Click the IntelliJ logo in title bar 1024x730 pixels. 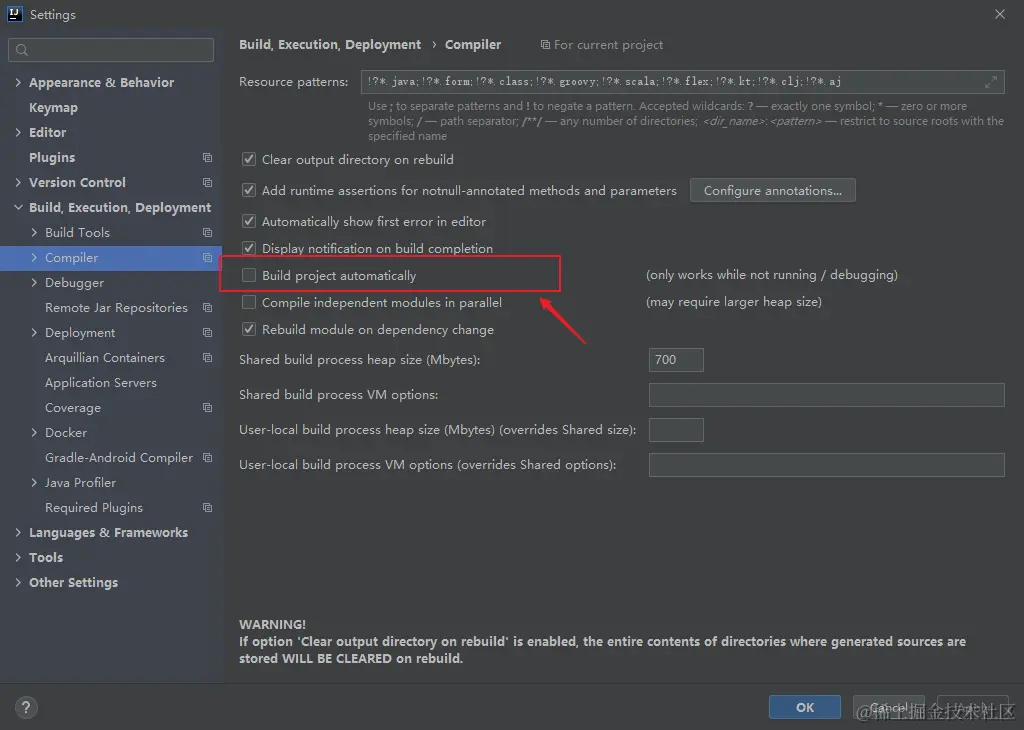[14, 14]
